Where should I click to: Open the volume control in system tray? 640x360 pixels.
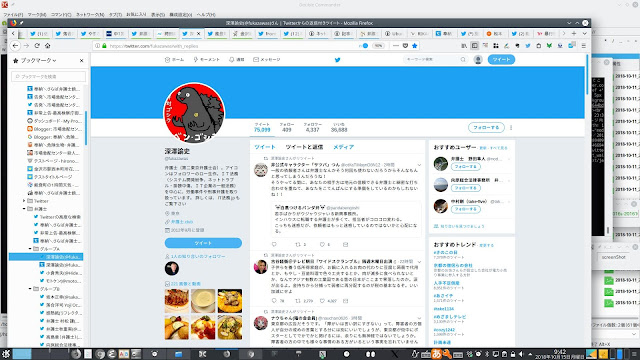coord(521,354)
